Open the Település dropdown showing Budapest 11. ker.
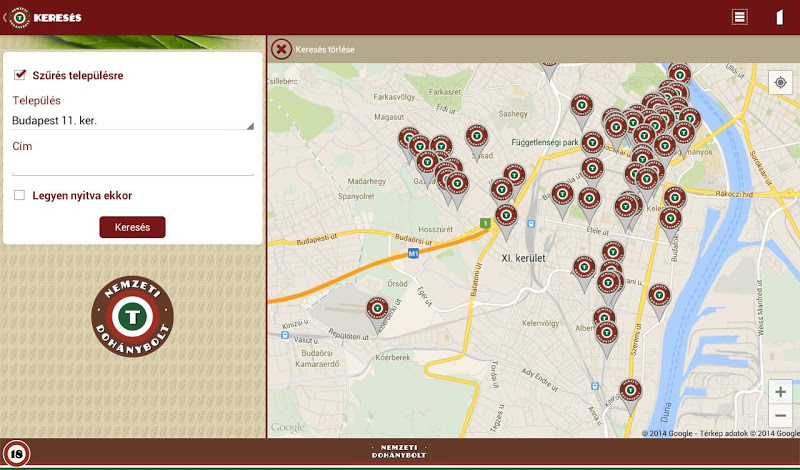The image size is (800, 470). 133,121
